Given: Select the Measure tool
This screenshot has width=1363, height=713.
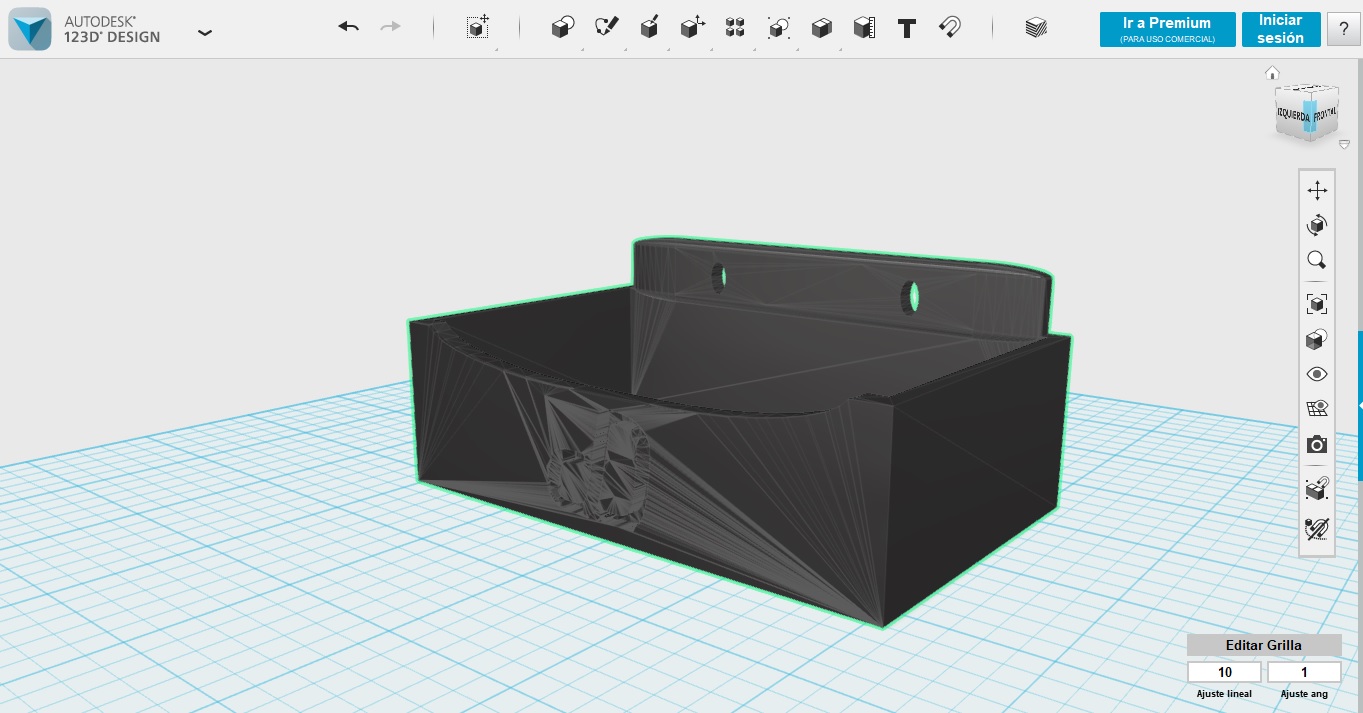Looking at the screenshot, I should click(x=865, y=28).
